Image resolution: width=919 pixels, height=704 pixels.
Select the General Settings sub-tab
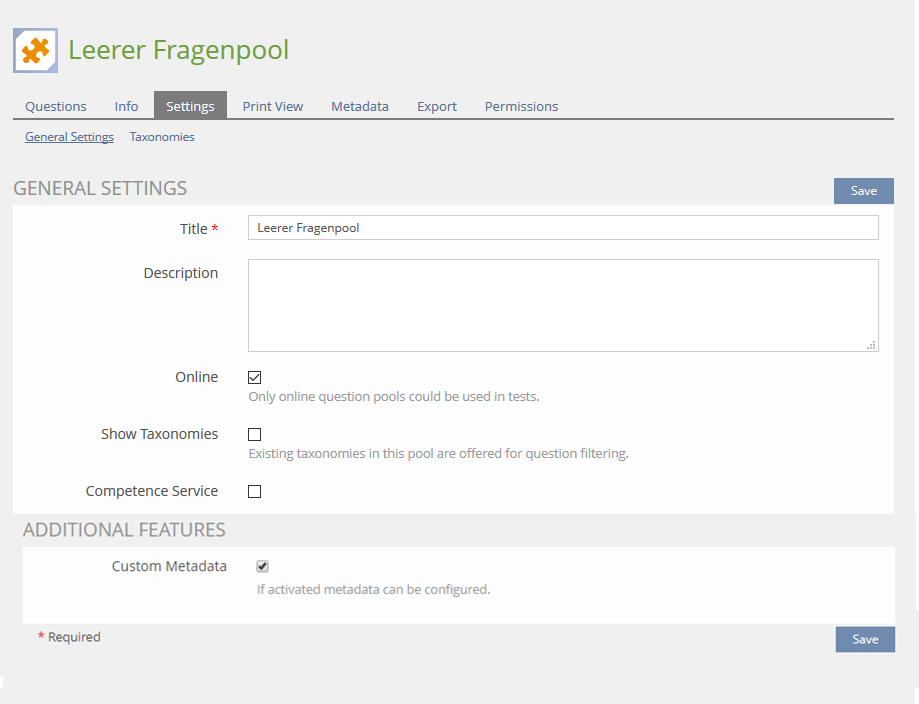(69, 137)
